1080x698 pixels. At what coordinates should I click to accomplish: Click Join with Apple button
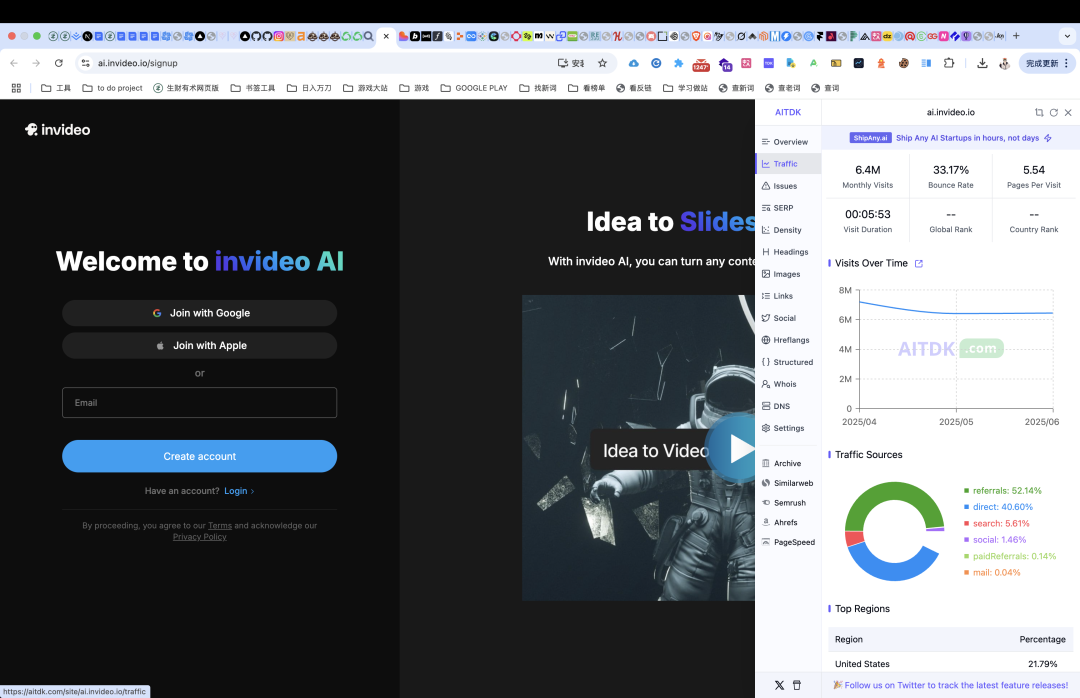(x=200, y=345)
